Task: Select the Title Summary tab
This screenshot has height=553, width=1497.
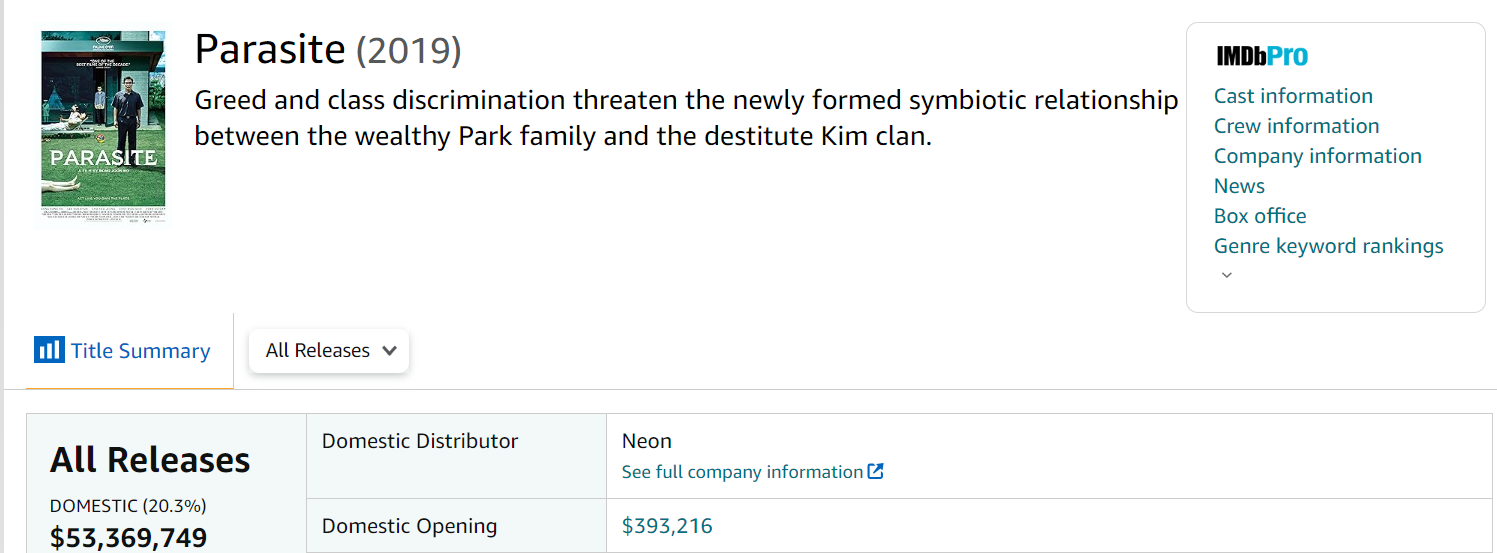Action: tap(139, 351)
